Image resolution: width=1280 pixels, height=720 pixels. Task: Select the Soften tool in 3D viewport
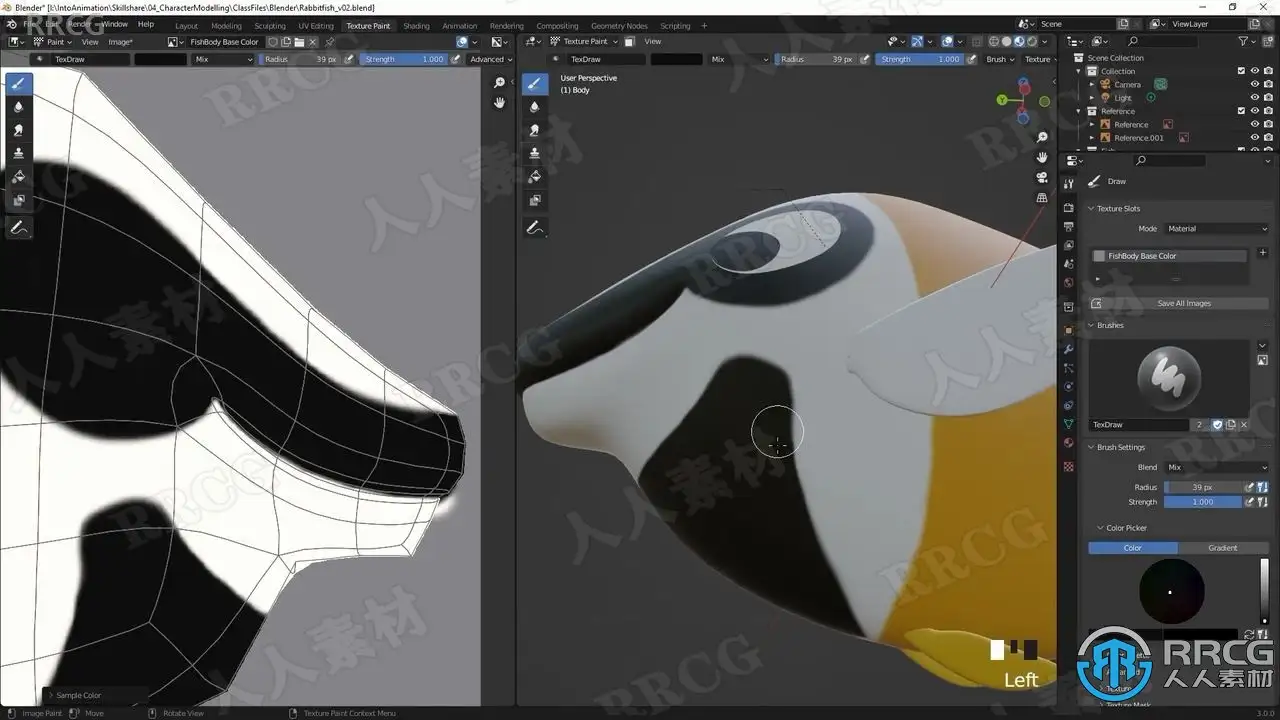[534, 107]
